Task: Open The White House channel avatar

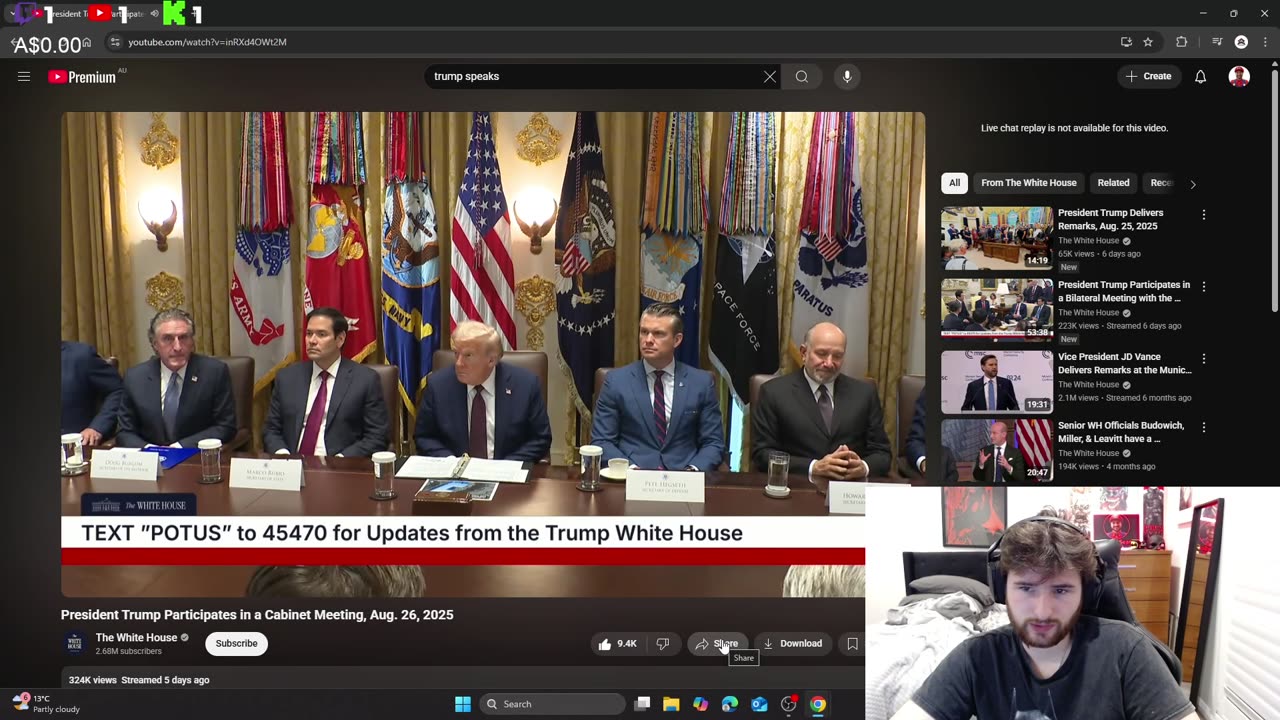Action: pos(74,643)
